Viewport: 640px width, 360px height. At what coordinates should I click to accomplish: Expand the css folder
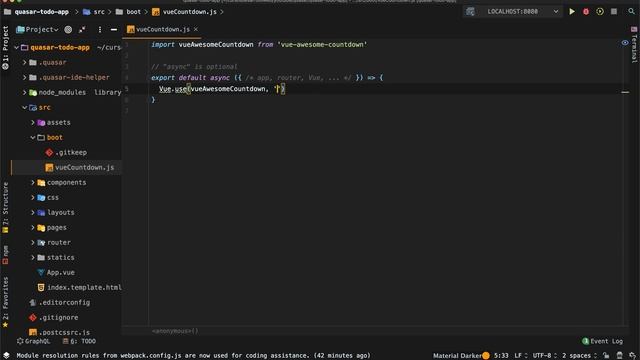[x=33, y=198]
